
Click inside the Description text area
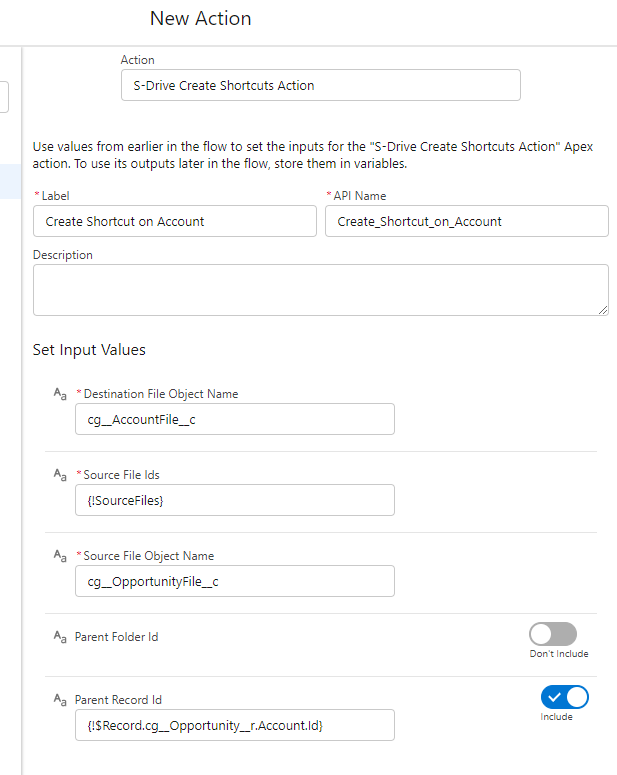point(320,290)
